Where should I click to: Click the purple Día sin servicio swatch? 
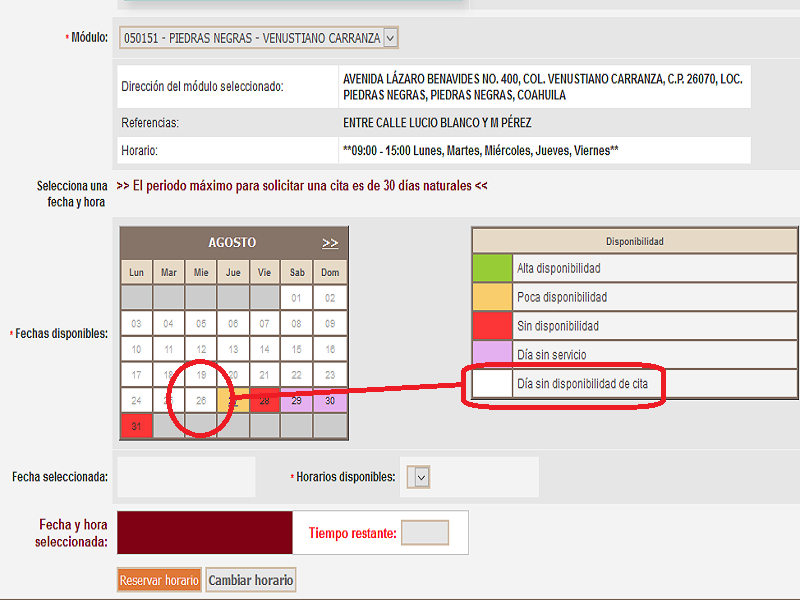[x=492, y=355]
